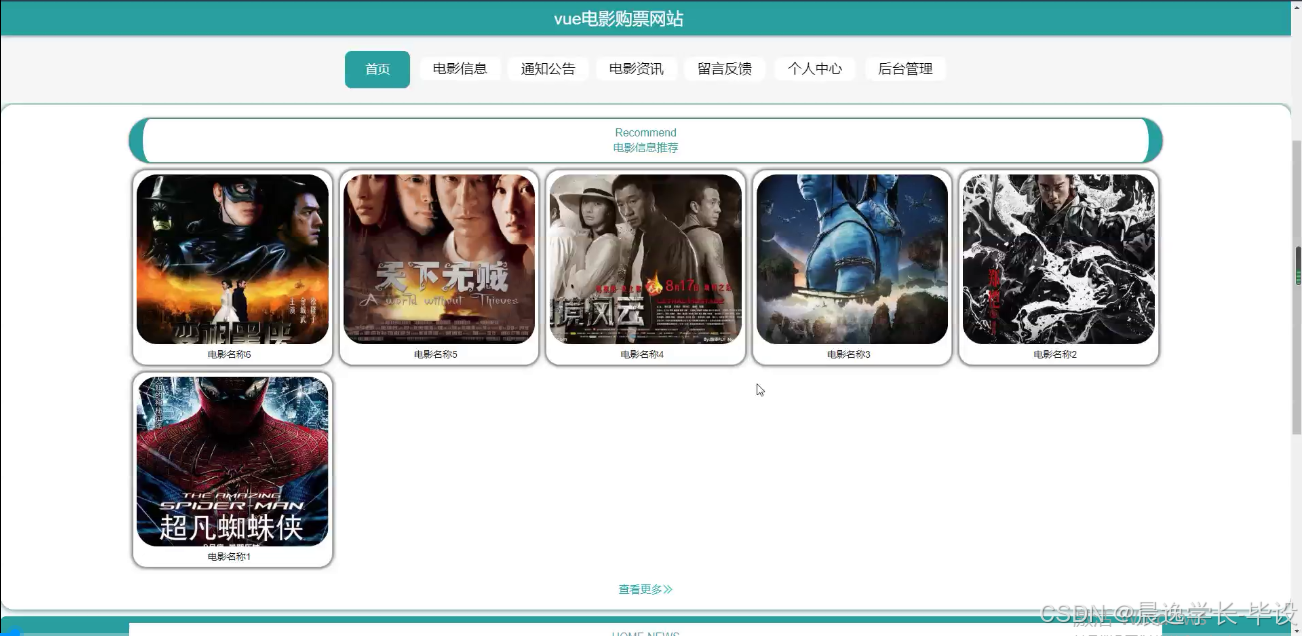
Task: Open the 电影名称2 ink-style poster
Action: (x=1059, y=259)
